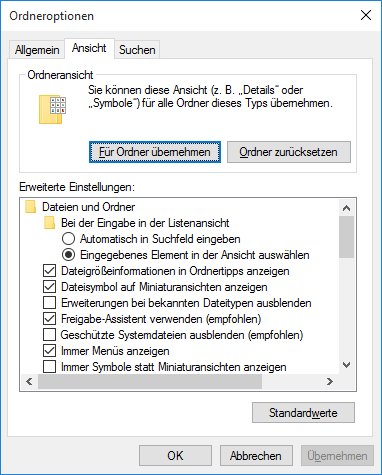Viewport: 382px width, 475px height.
Task: Select Bei der Eingabe in der Listenansicht
Action: (145, 223)
